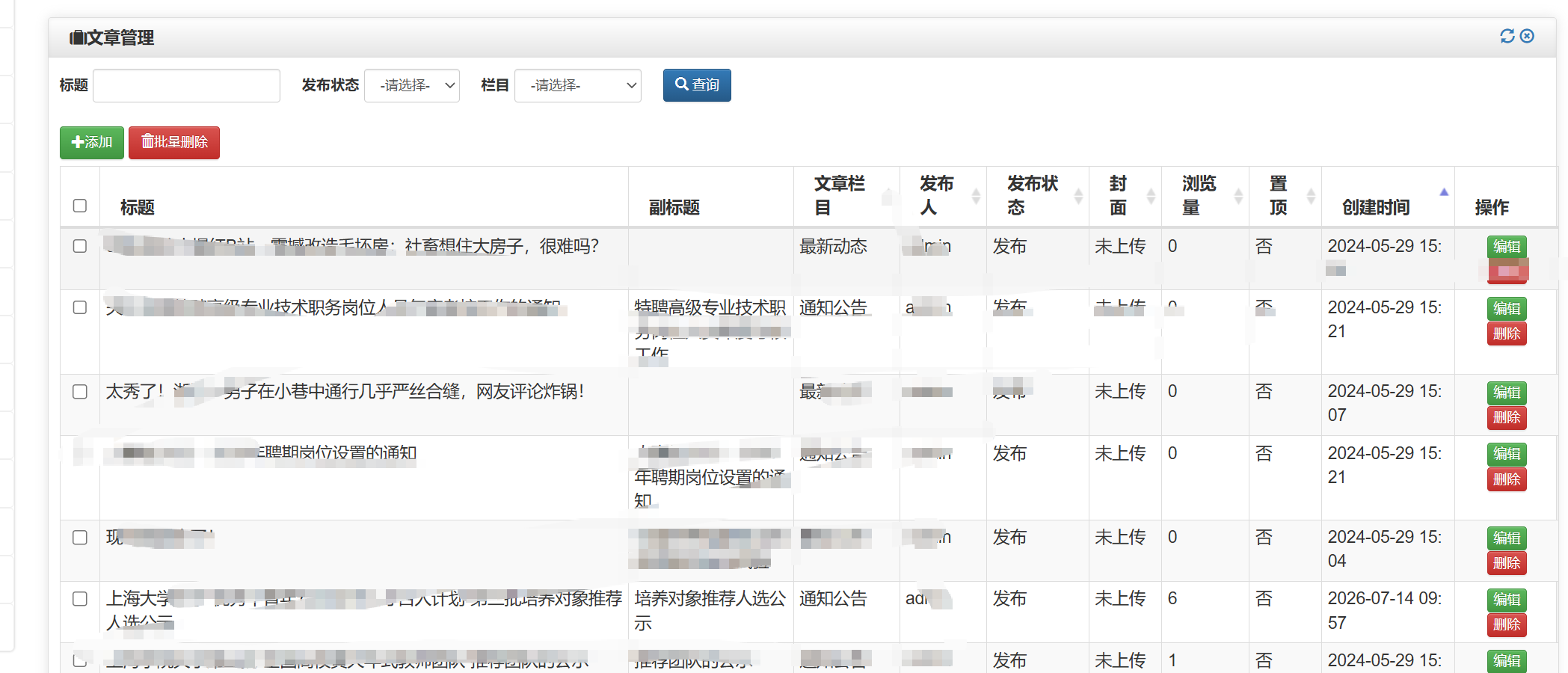Viewport: 1568px width, 673px height.
Task: Click the refresh icon in panel header
Action: (x=1507, y=36)
